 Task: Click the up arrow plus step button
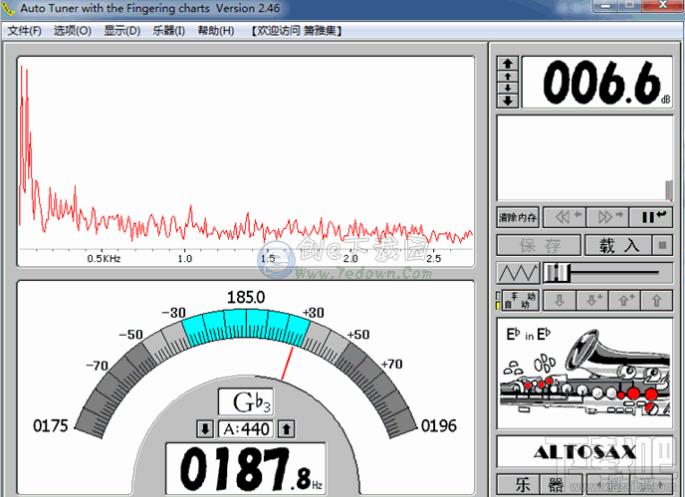(x=624, y=301)
